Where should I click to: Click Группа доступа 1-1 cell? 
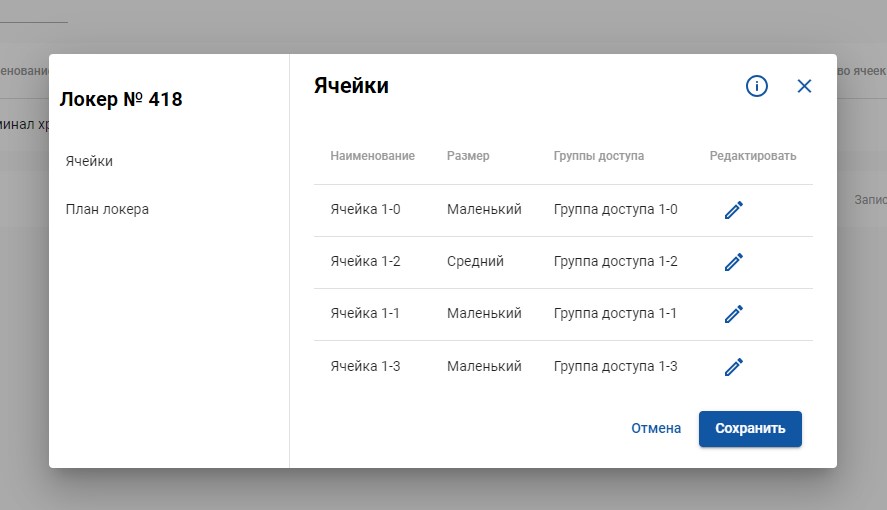click(615, 314)
